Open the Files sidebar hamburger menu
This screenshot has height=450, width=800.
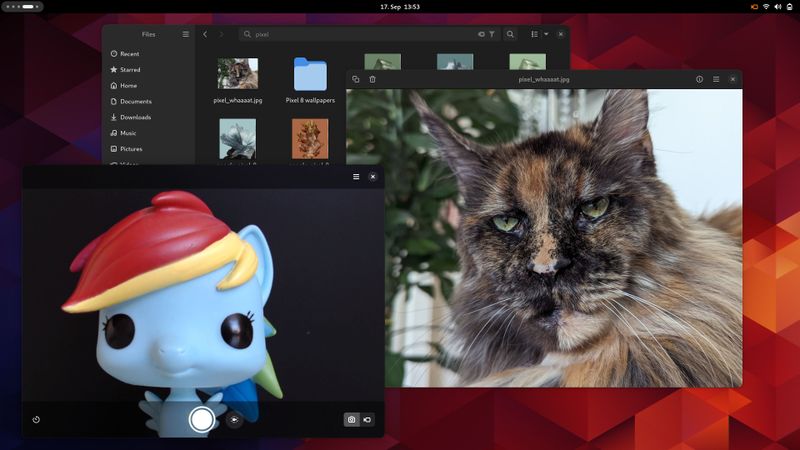pos(185,34)
